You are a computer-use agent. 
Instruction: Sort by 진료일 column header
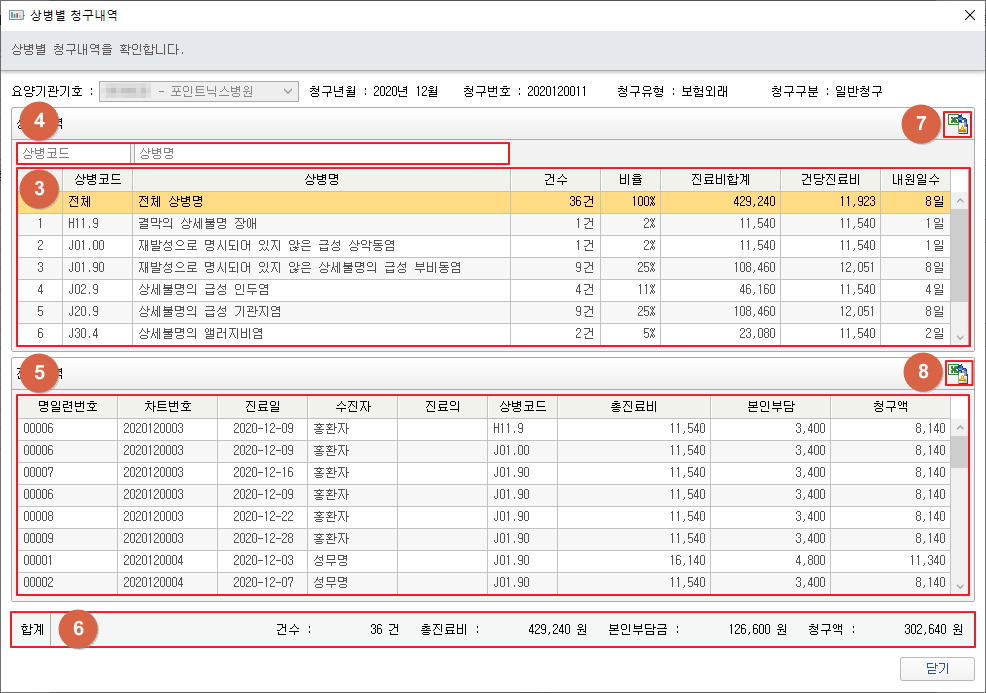(x=263, y=406)
